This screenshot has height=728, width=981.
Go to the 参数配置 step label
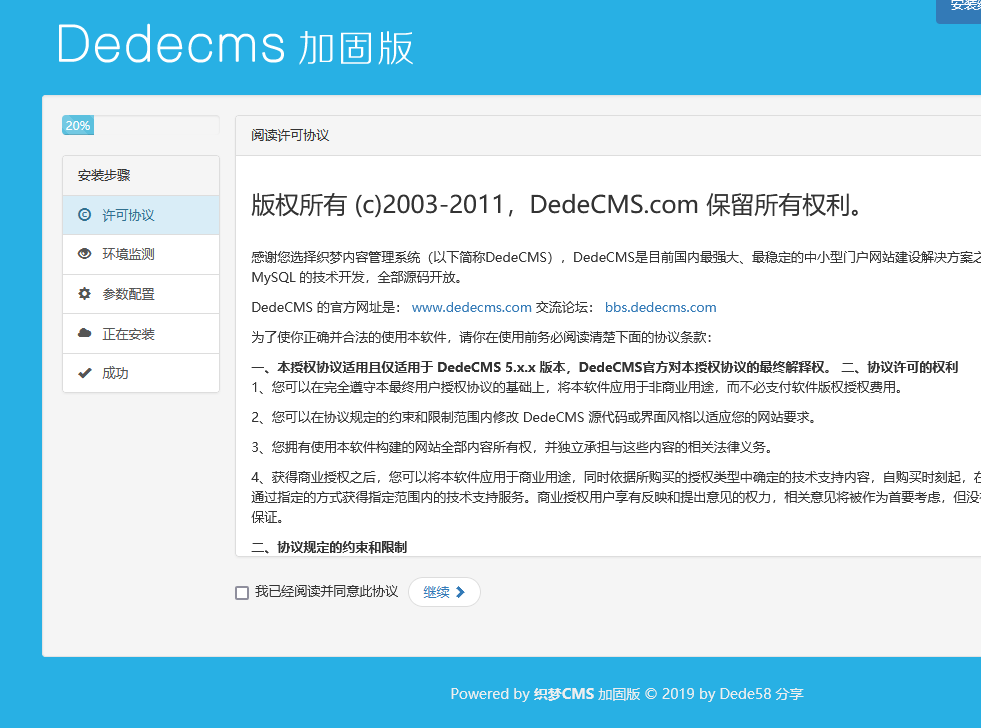point(128,294)
